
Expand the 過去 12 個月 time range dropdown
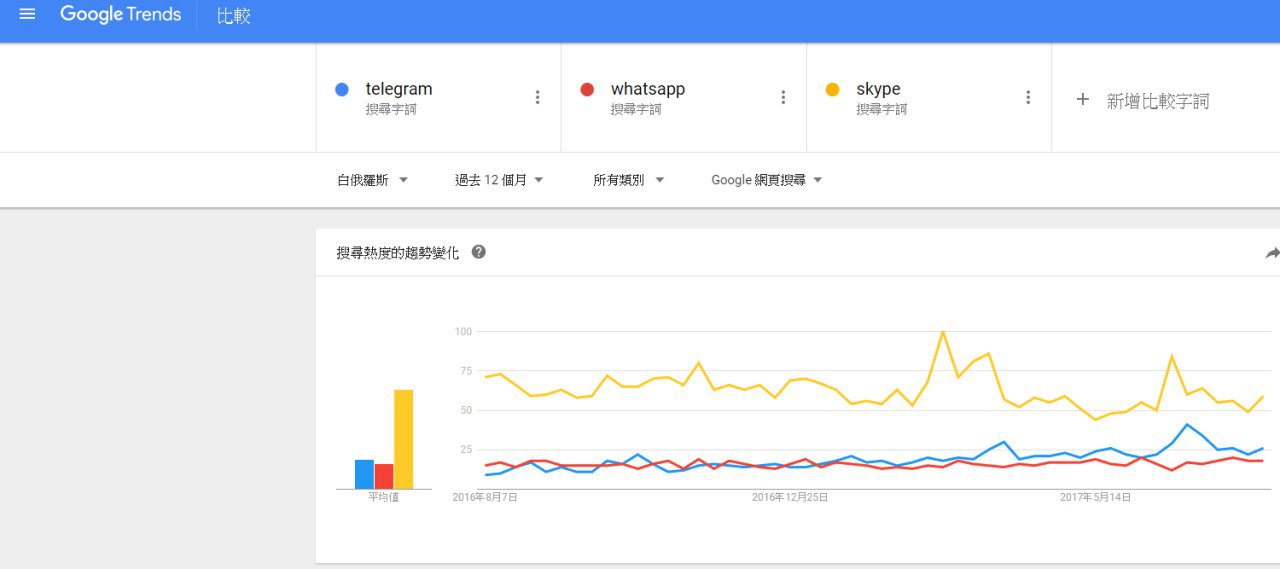pos(499,180)
